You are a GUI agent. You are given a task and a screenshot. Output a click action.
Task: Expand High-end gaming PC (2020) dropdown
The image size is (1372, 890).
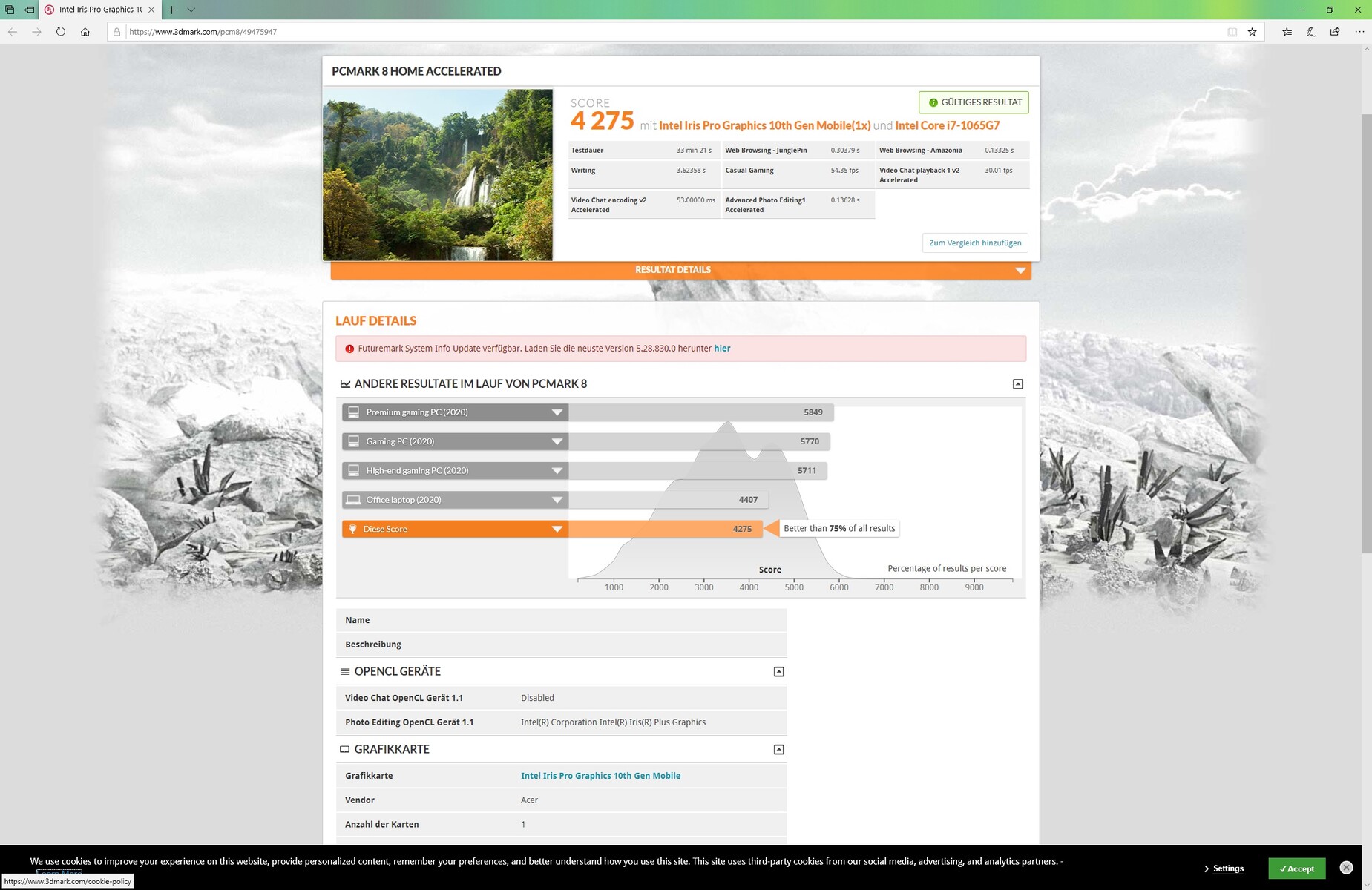557,470
